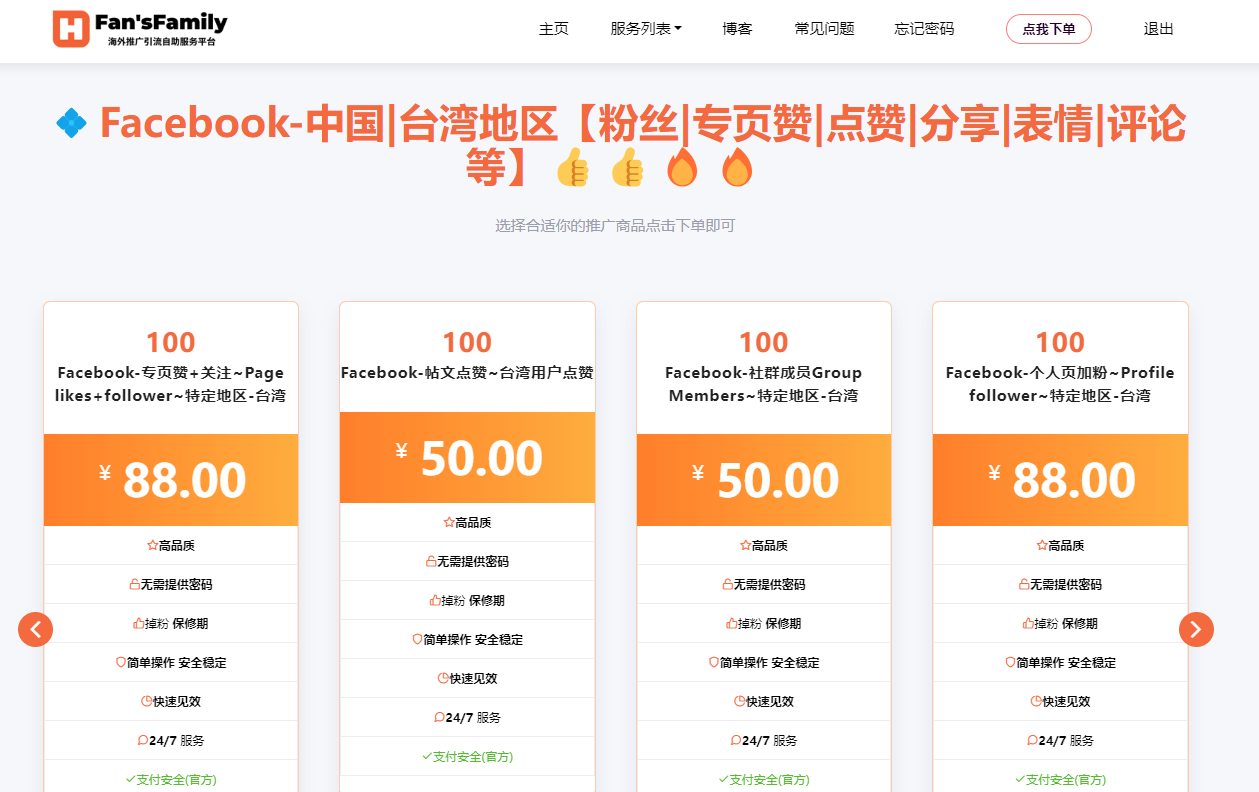The height and width of the screenshot is (792, 1259).
Task: Click the star icon in 专页赞 card
Action: [x=152, y=546]
